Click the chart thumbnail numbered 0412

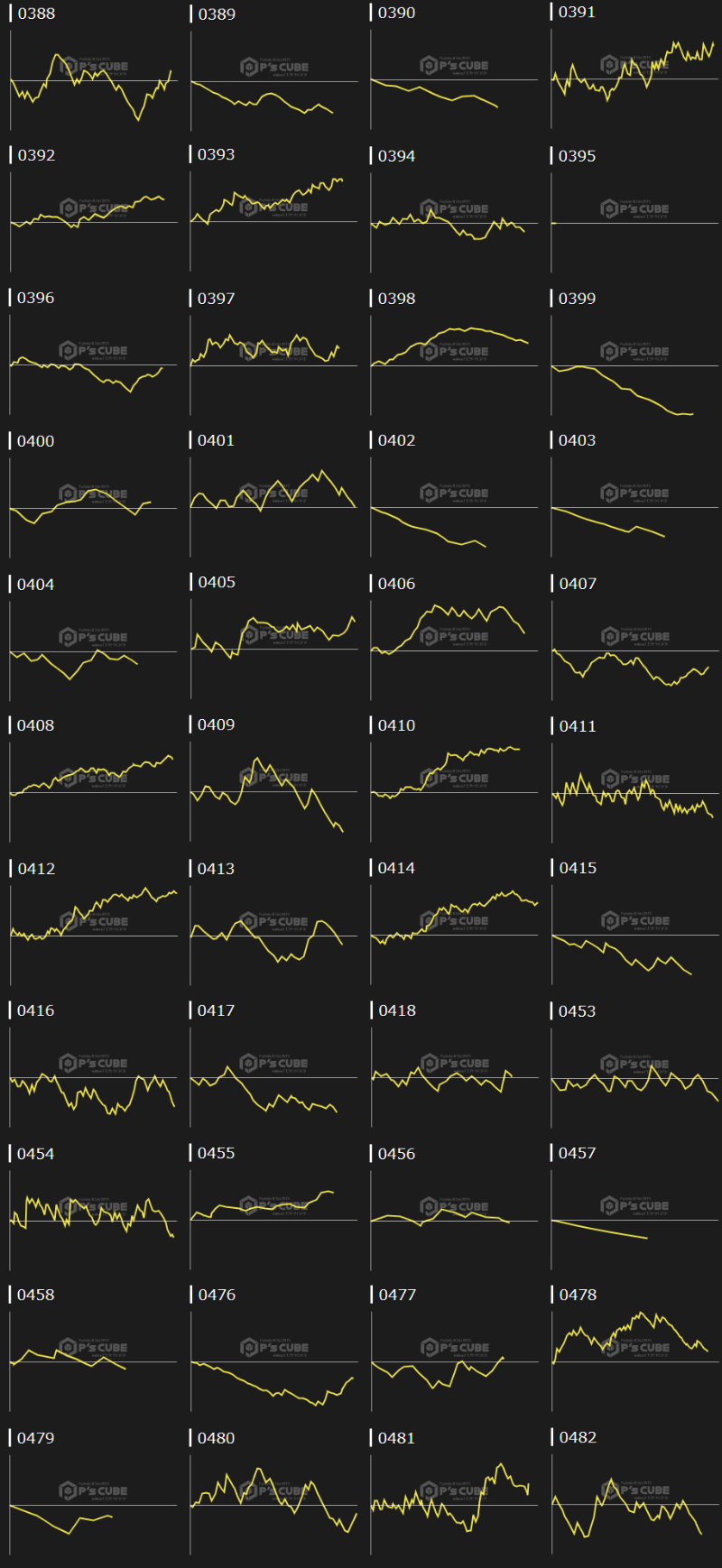pyautogui.click(x=93, y=935)
